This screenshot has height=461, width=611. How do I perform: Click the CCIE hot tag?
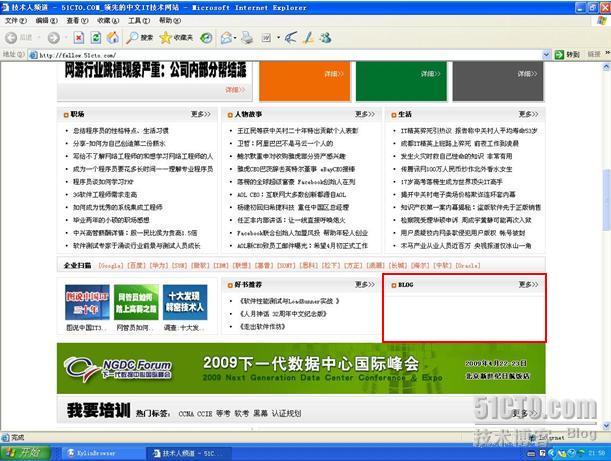click(205, 413)
